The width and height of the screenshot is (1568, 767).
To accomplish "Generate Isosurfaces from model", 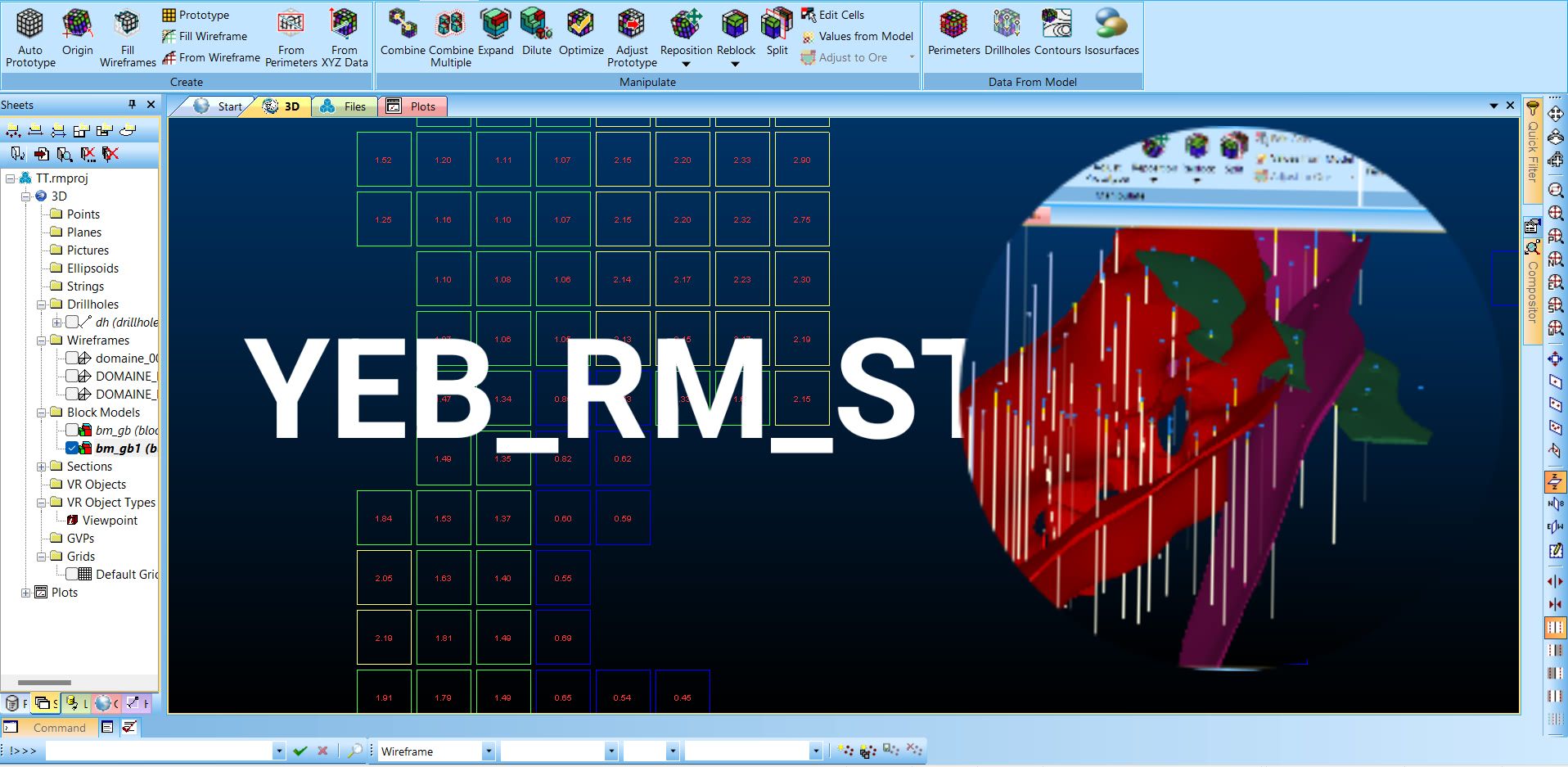I will pos(1111,33).
